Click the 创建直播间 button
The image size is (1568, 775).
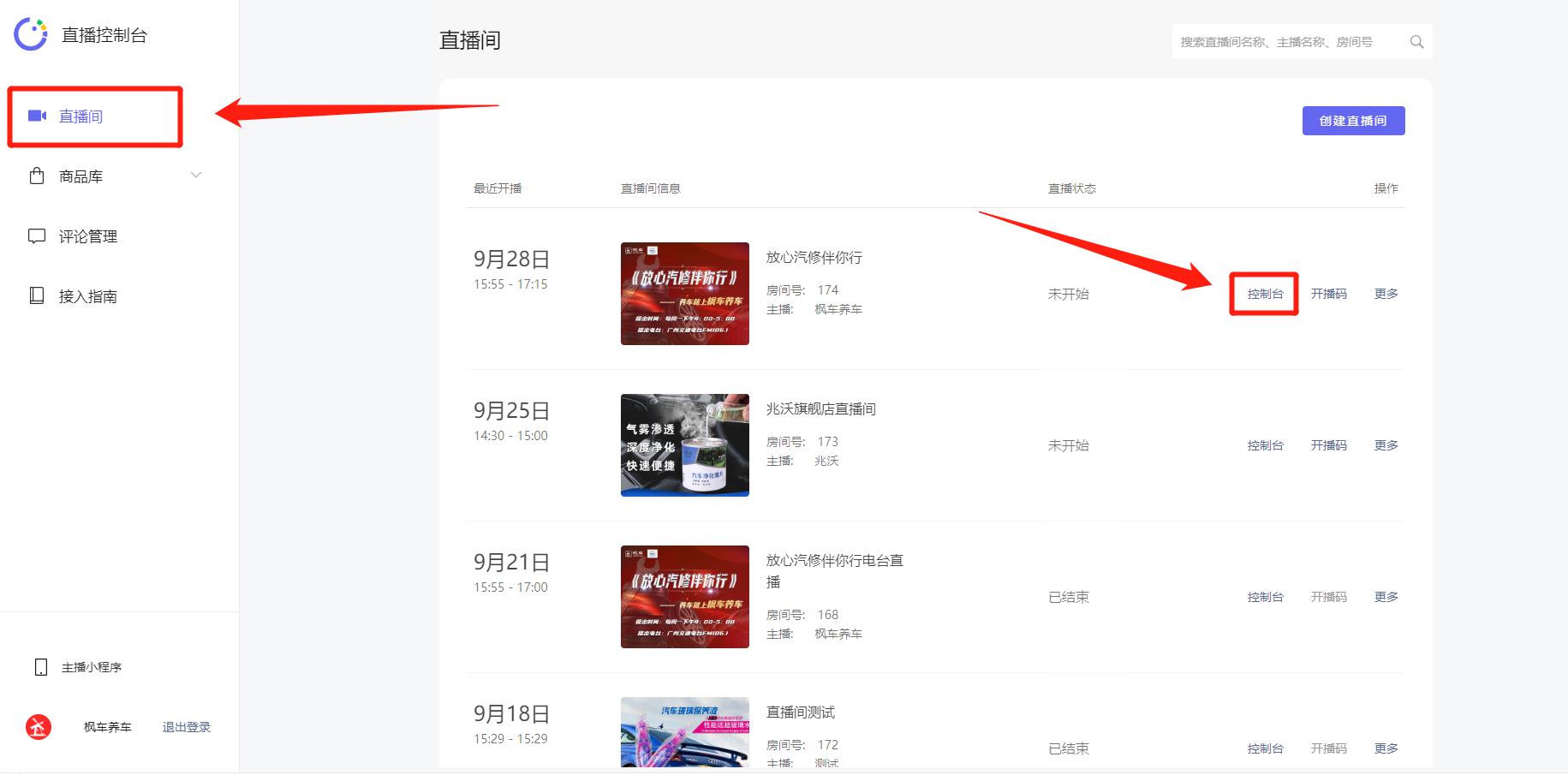pyautogui.click(x=1353, y=121)
